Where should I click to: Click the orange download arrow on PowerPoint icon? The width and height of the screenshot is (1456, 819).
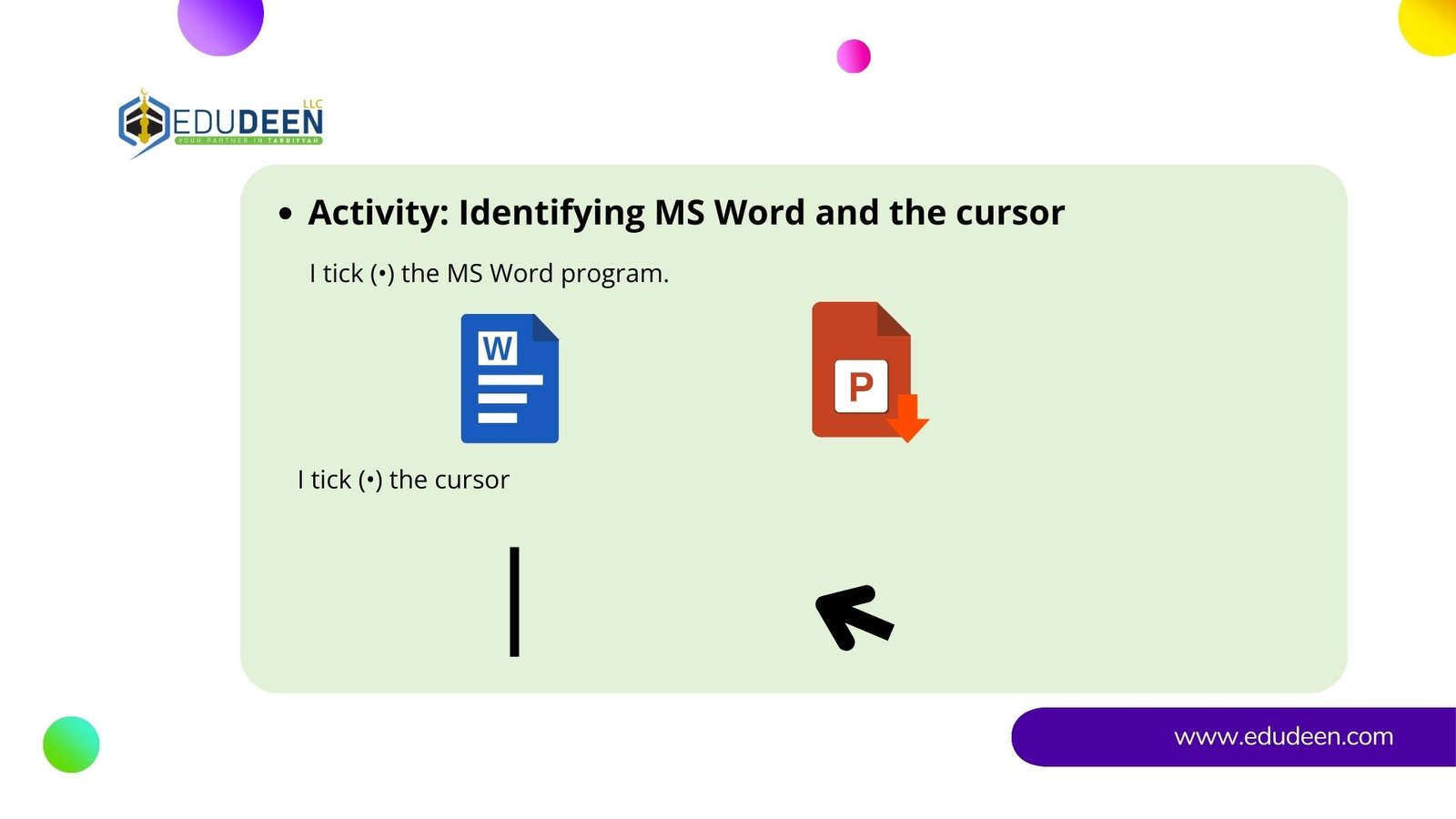point(907,419)
